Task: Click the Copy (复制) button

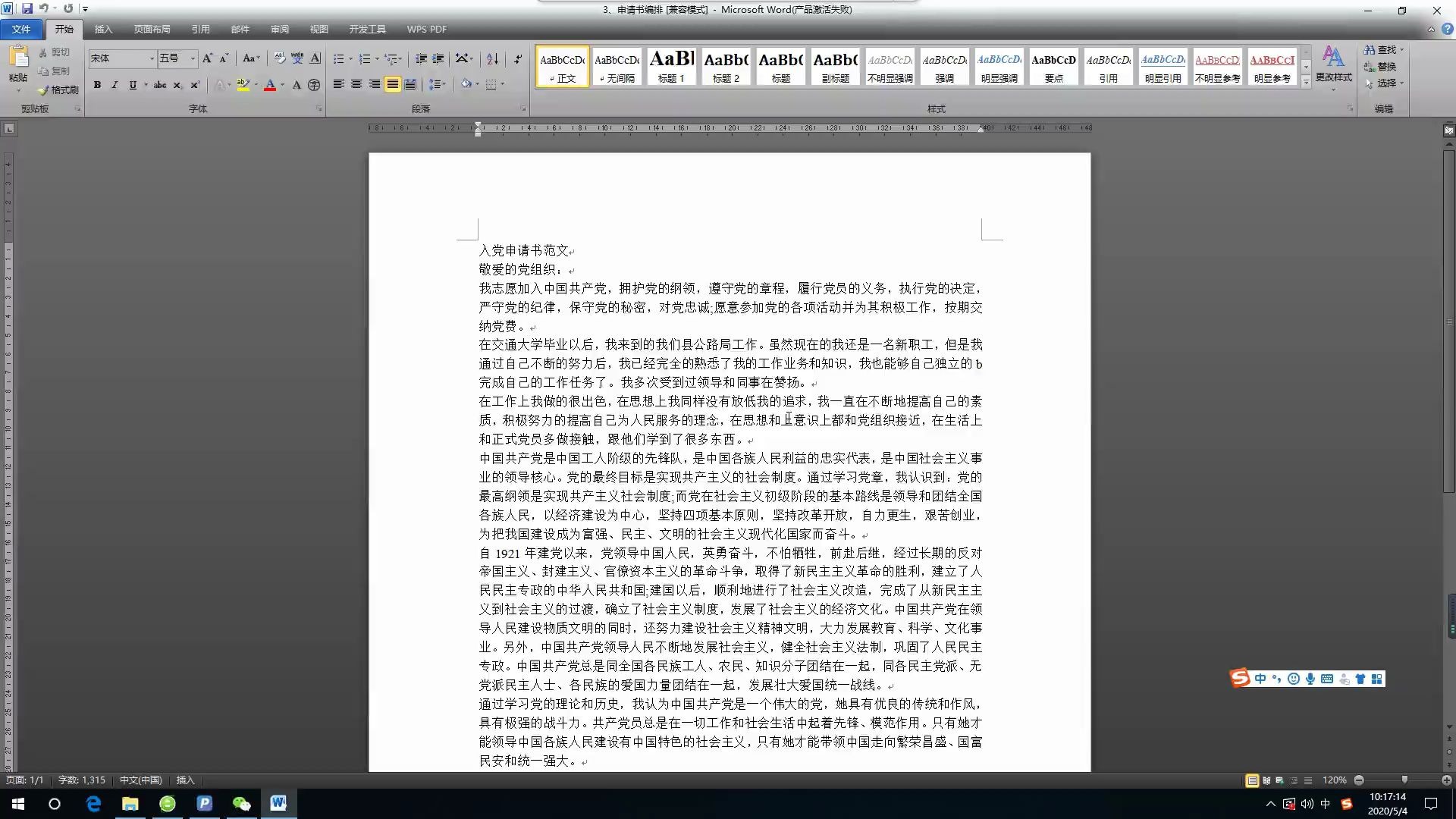Action: (54, 71)
